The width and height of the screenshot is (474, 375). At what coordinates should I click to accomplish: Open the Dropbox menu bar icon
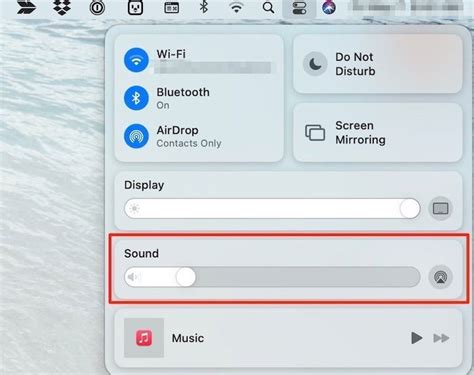[62, 7]
